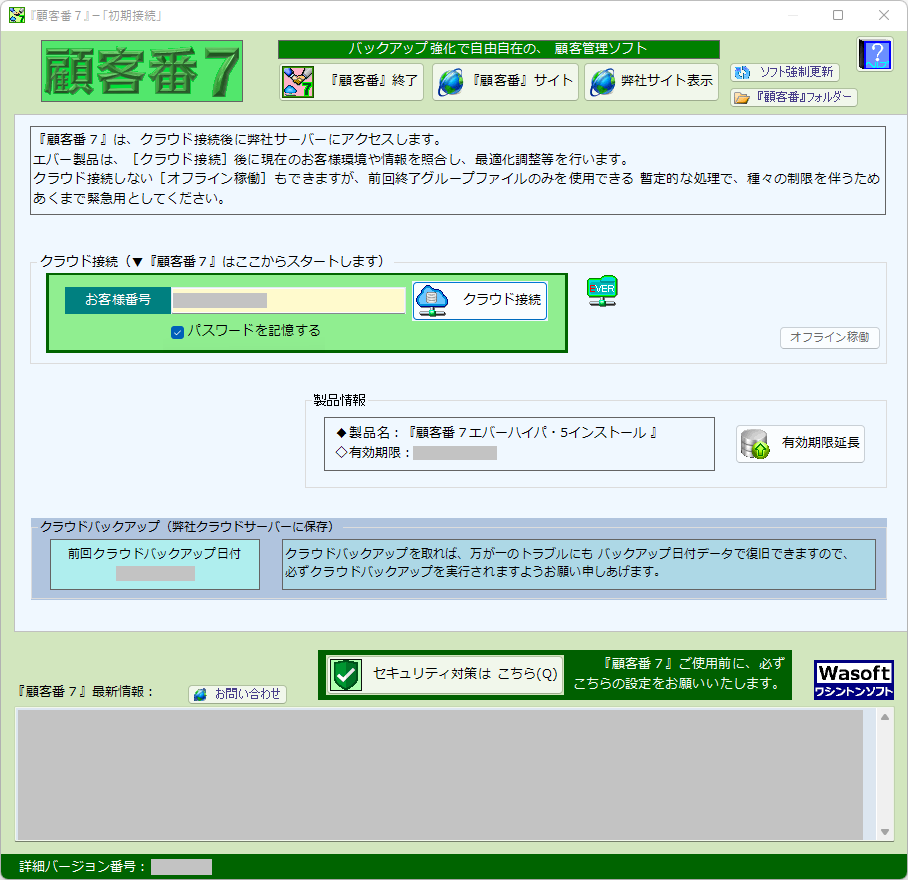908x880 pixels.
Task: Click the Wasoft ワシントンソフト logo
Action: 854,680
